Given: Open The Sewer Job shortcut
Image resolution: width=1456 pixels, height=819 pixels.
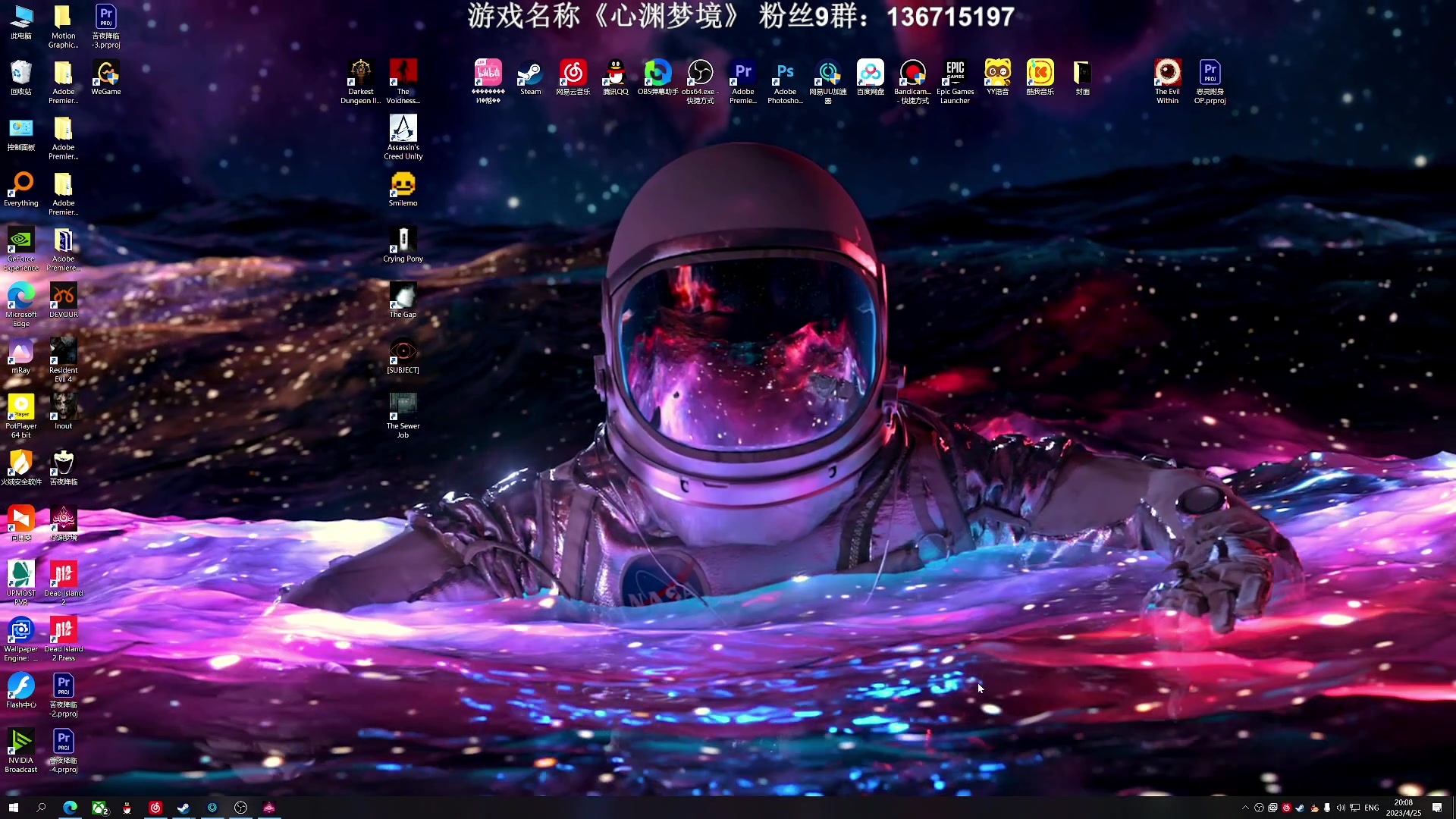Looking at the screenshot, I should pos(403,416).
